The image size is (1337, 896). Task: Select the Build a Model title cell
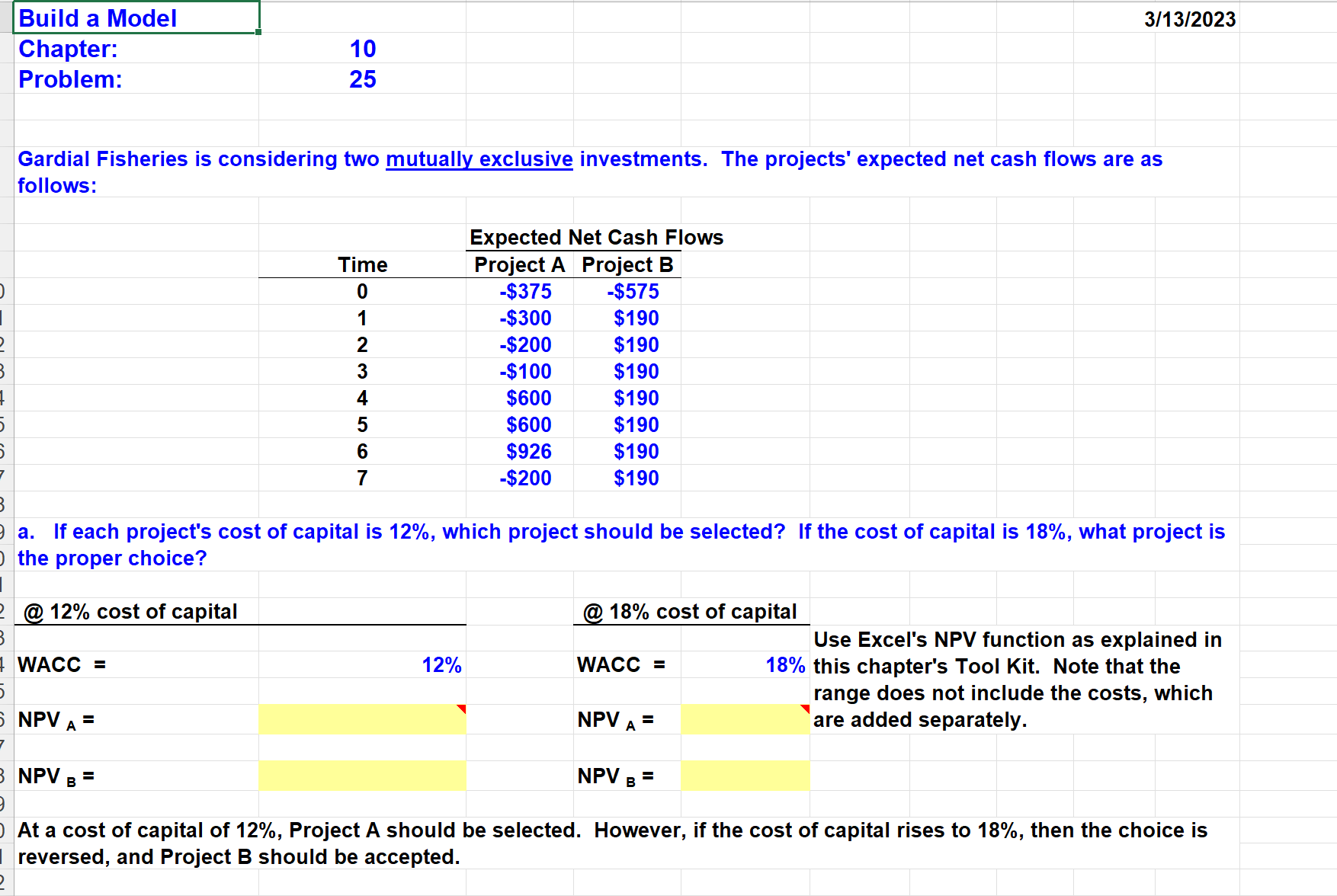pyautogui.click(x=136, y=18)
